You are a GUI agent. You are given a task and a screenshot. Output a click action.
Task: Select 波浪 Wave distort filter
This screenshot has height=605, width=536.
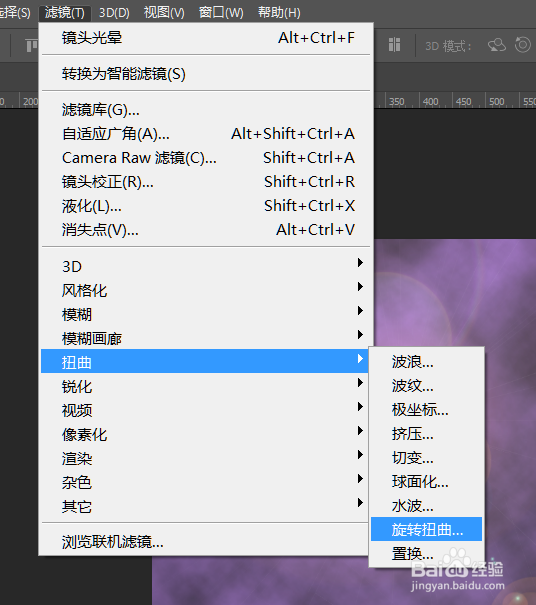426,362
